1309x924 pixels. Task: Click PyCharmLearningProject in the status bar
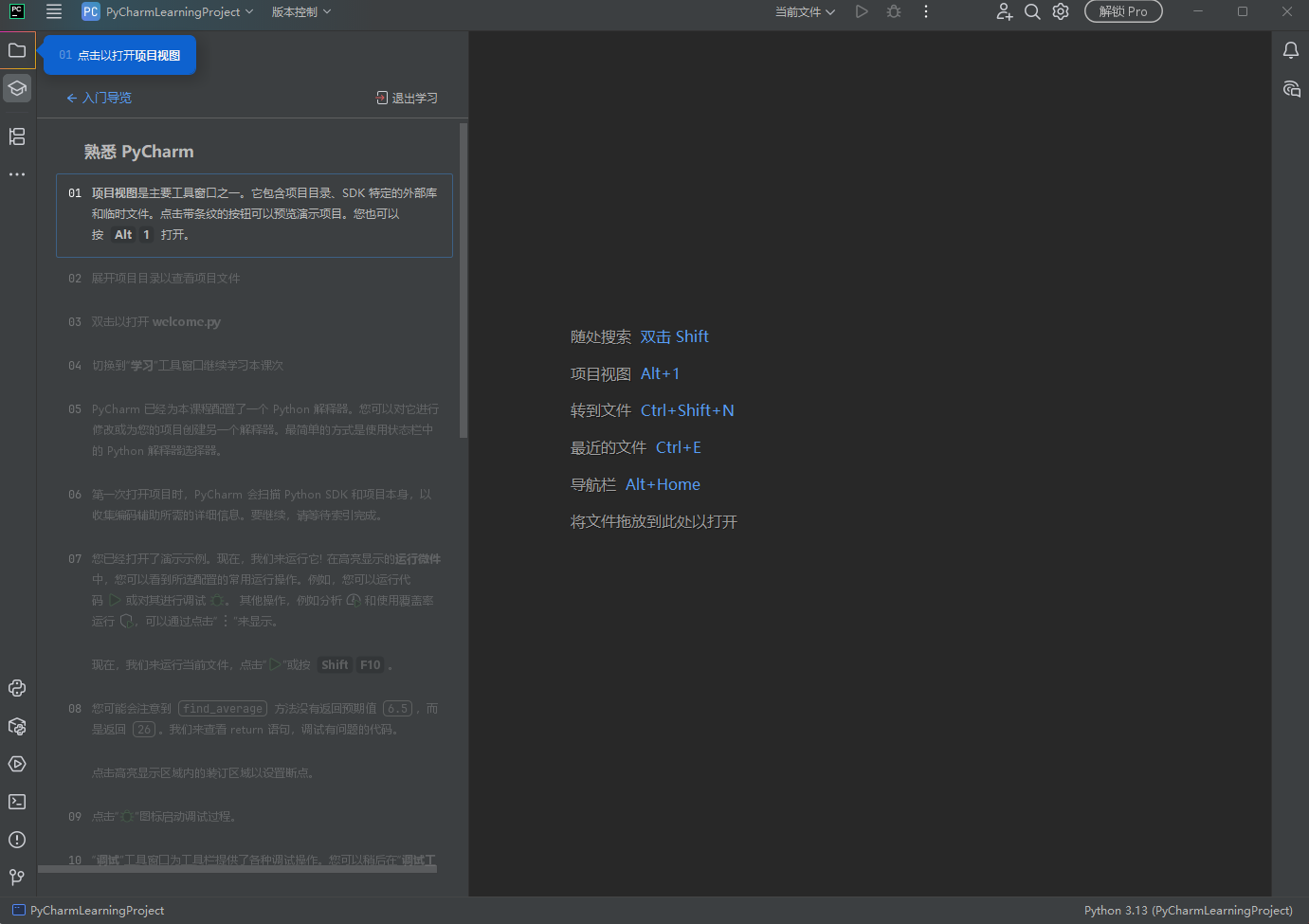pos(97,911)
